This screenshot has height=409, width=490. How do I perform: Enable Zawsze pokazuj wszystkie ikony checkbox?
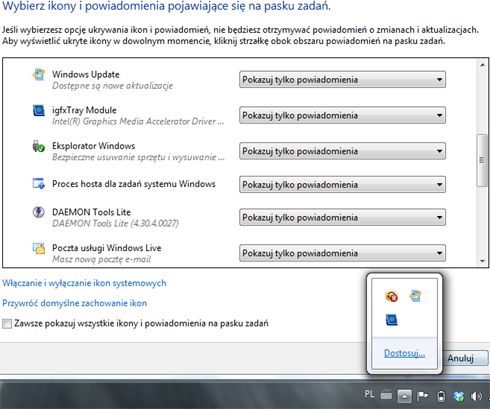coord(7,323)
